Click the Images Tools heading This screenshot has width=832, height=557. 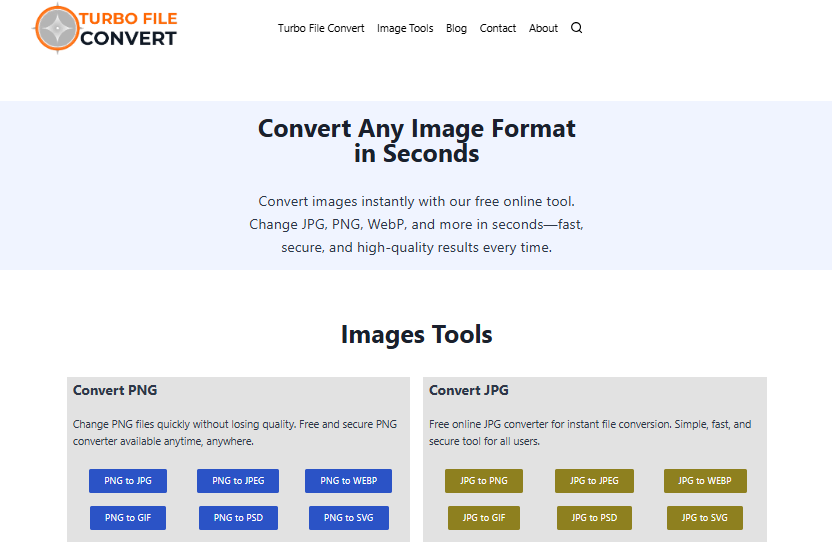[417, 335]
